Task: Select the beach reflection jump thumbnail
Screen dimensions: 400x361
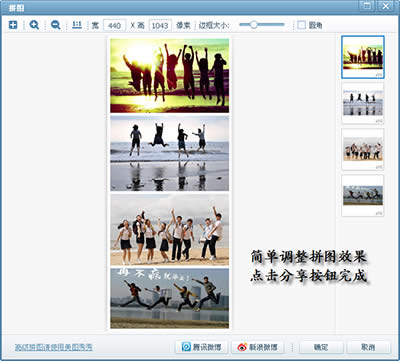Action: click(363, 103)
